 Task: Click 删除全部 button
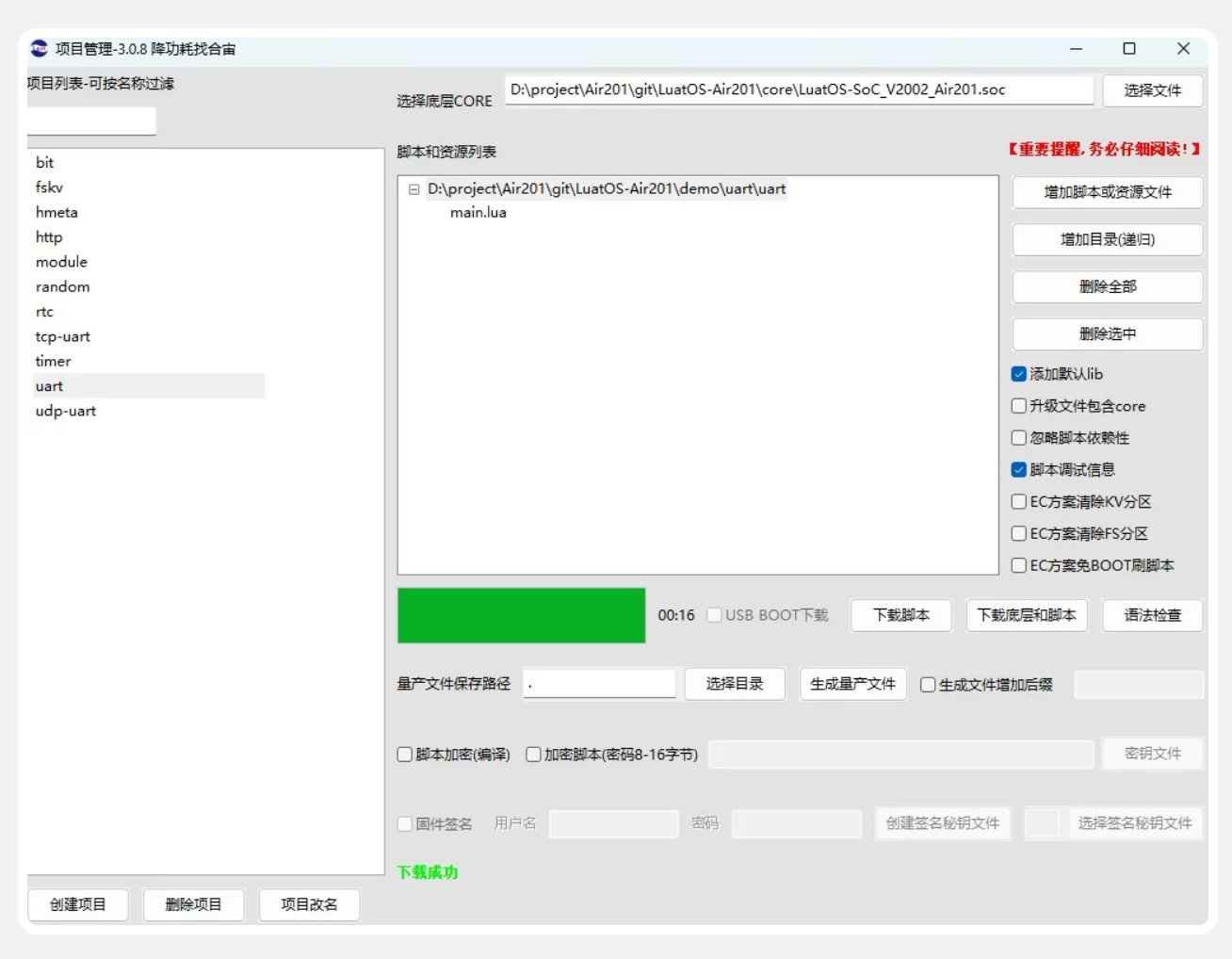(x=1108, y=286)
